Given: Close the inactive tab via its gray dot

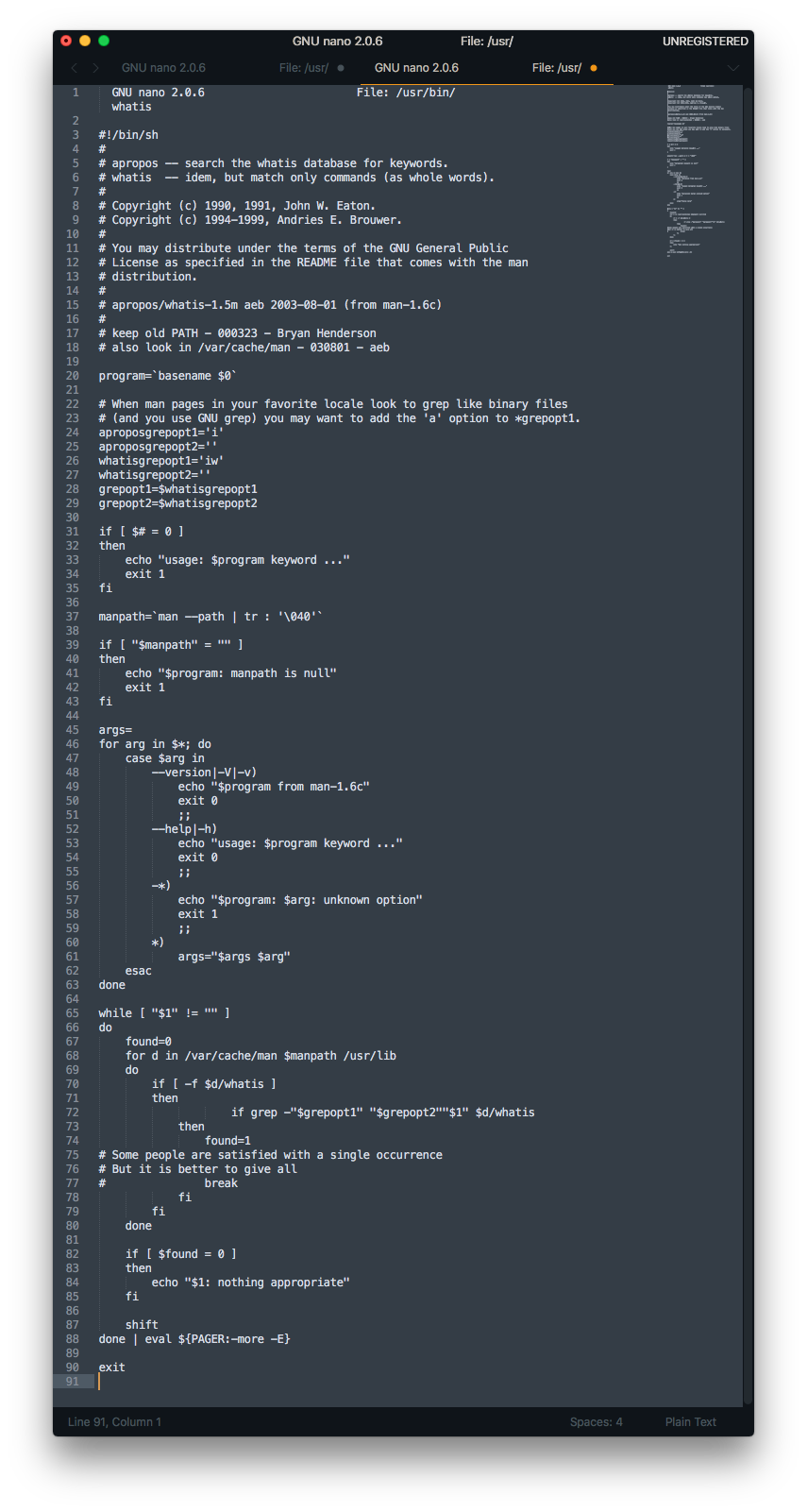Looking at the screenshot, I should click(341, 68).
